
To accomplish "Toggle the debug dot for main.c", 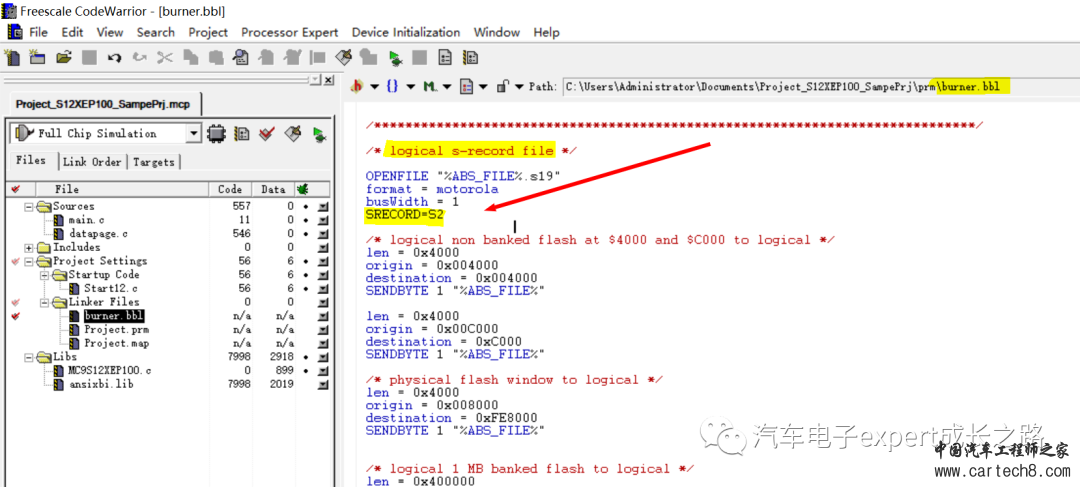I will point(305,220).
